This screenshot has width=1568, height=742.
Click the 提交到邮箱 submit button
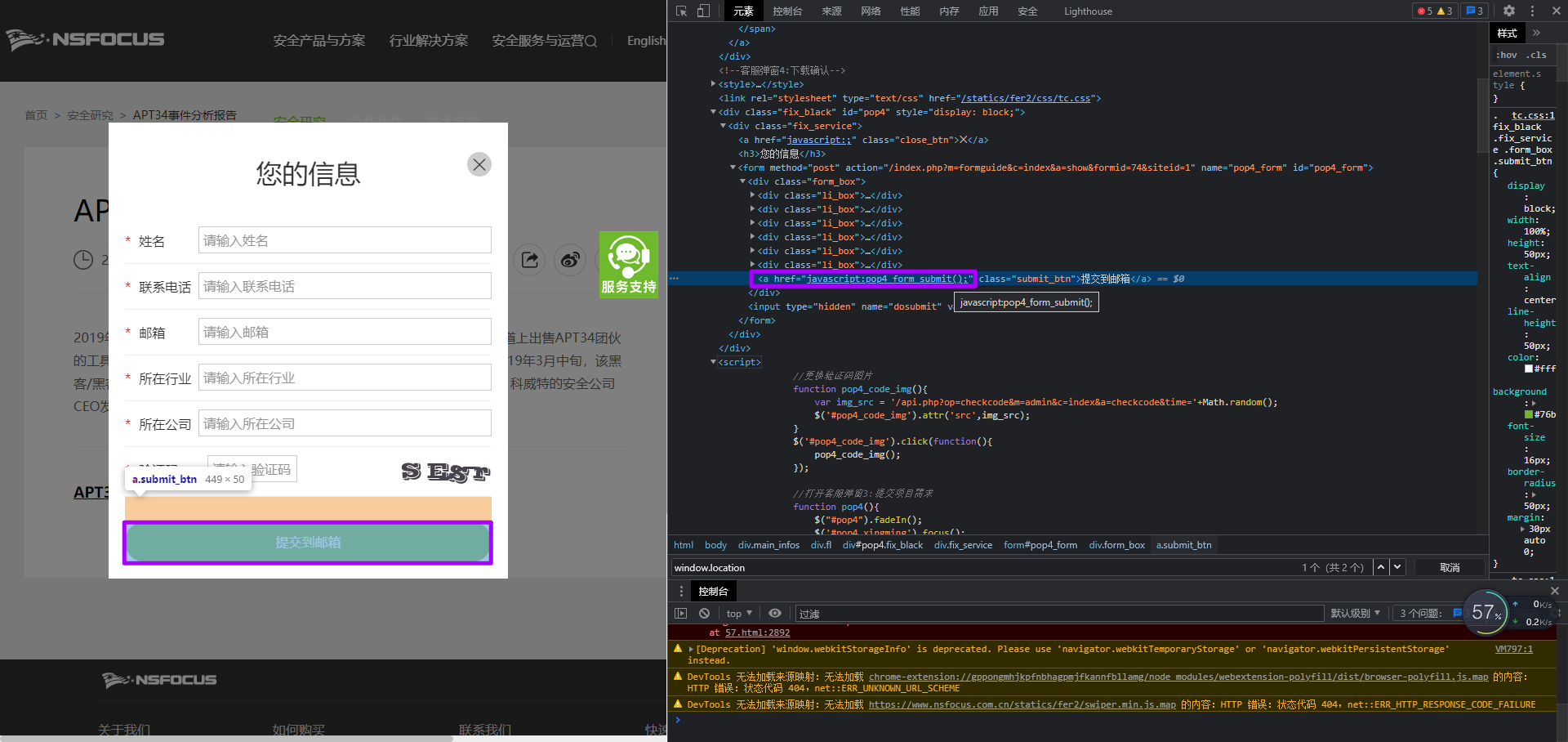[x=308, y=543]
